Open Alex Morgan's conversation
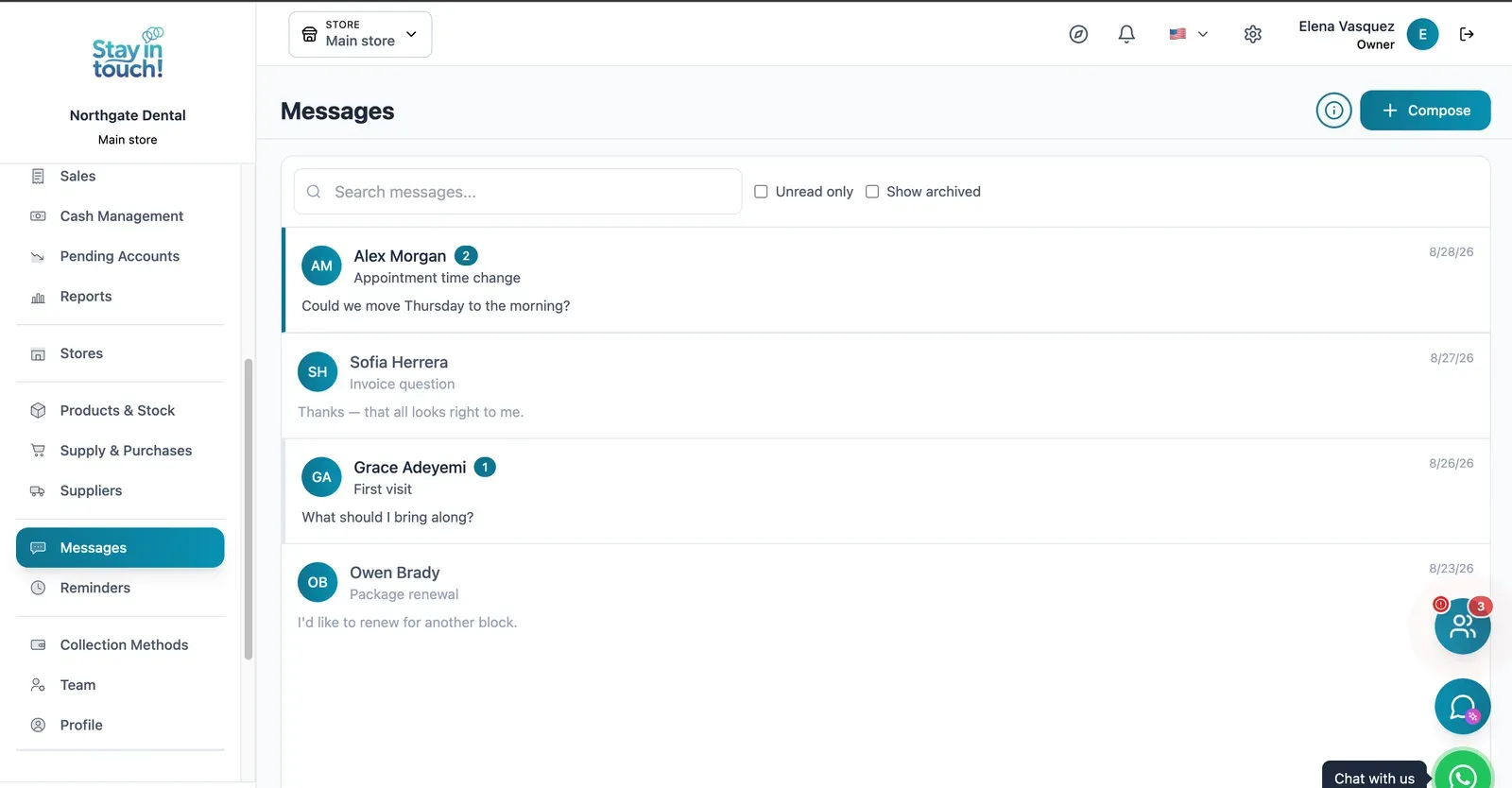 [x=886, y=280]
